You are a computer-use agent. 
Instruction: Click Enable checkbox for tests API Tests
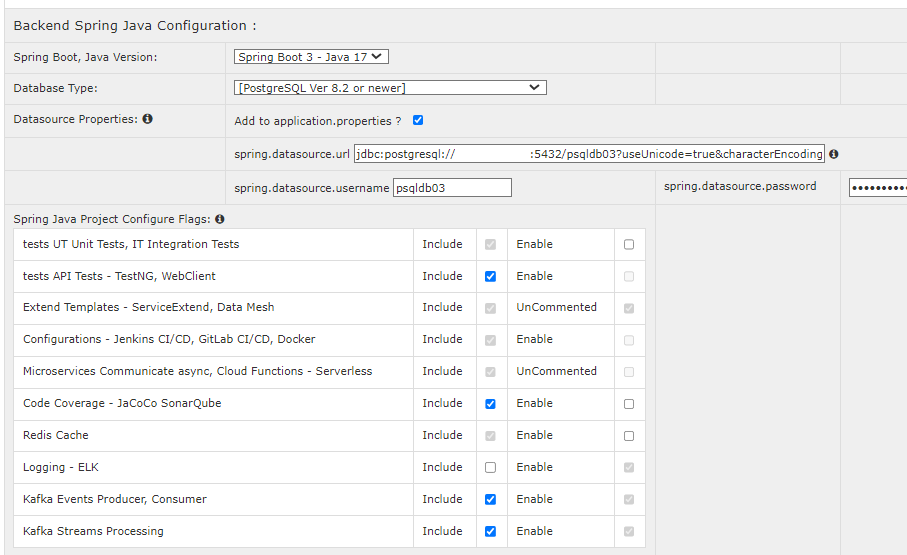(629, 276)
